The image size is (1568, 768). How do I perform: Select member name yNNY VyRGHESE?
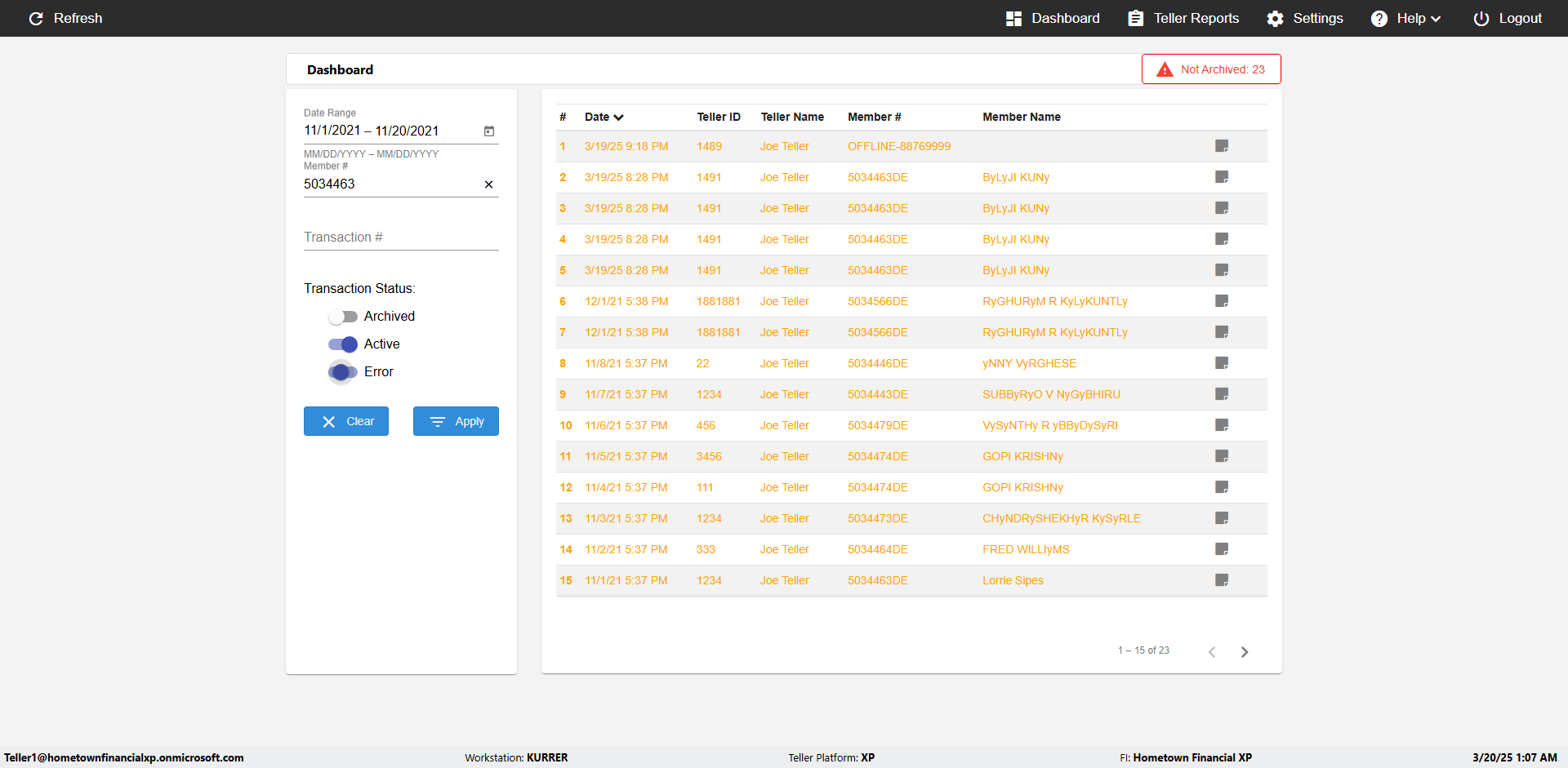pos(1029,363)
